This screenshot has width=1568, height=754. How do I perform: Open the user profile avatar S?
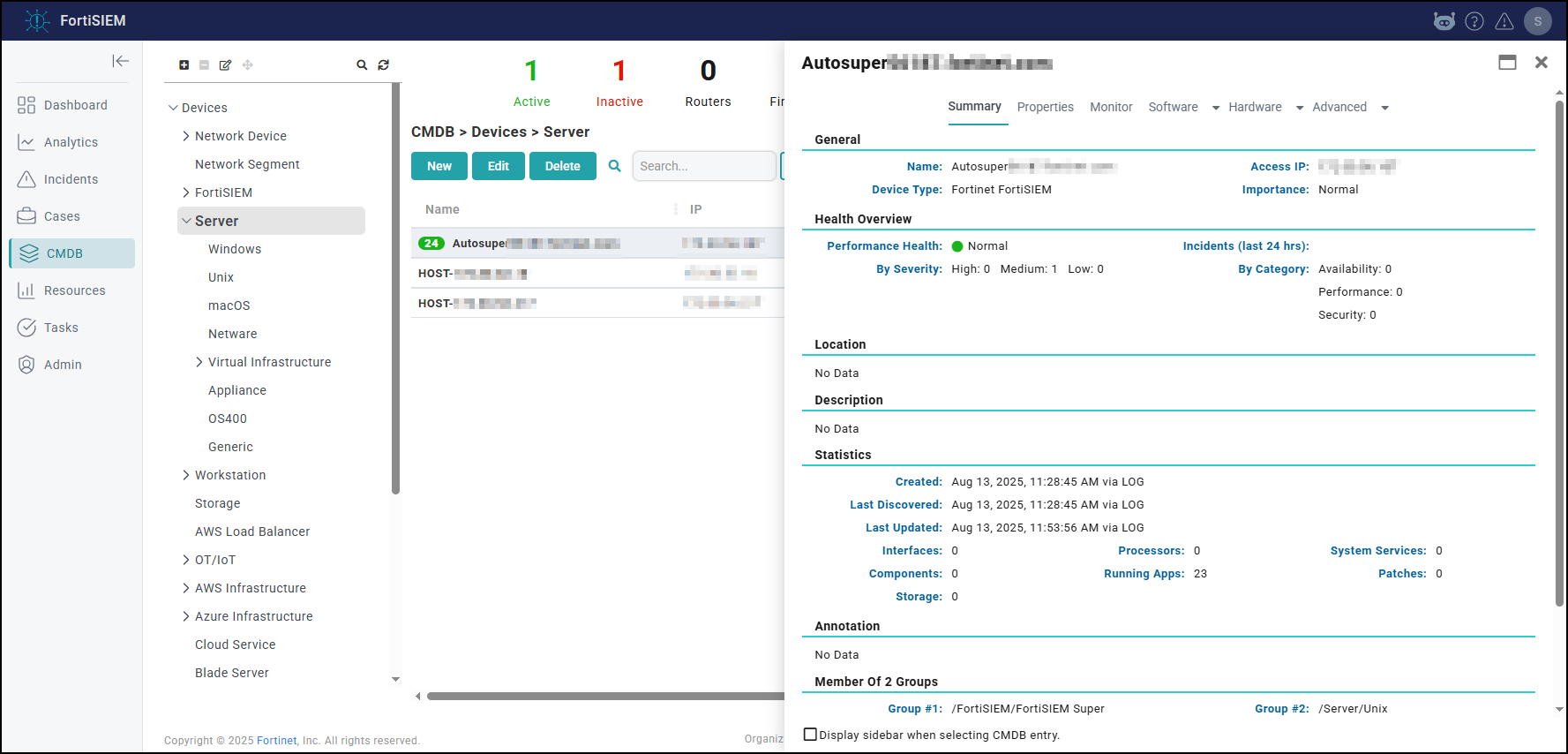(x=1538, y=21)
